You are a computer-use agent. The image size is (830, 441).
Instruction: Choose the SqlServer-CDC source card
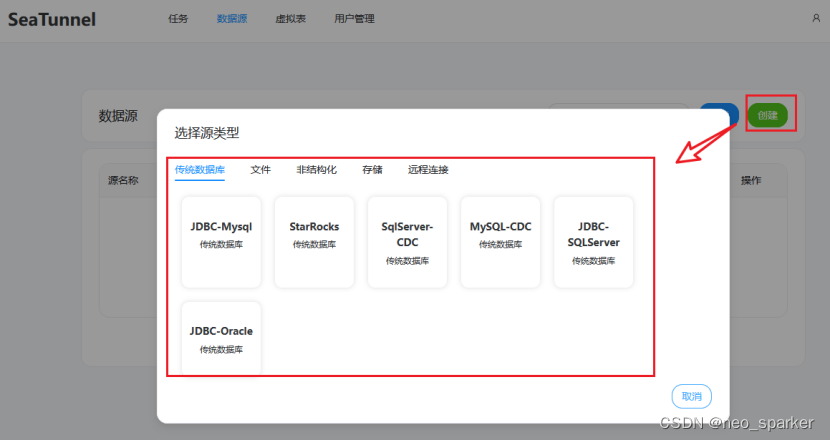pyautogui.click(x=407, y=242)
